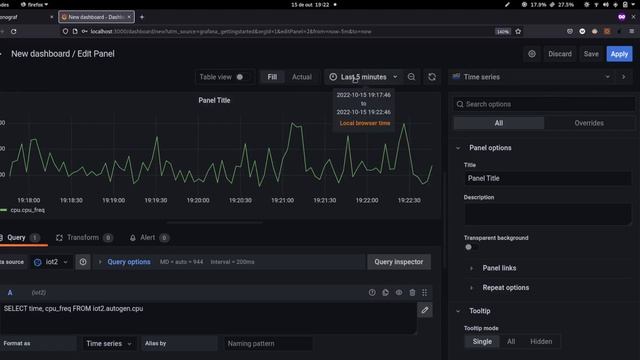Click the Alias by Naming pattern field

[x=268, y=343]
